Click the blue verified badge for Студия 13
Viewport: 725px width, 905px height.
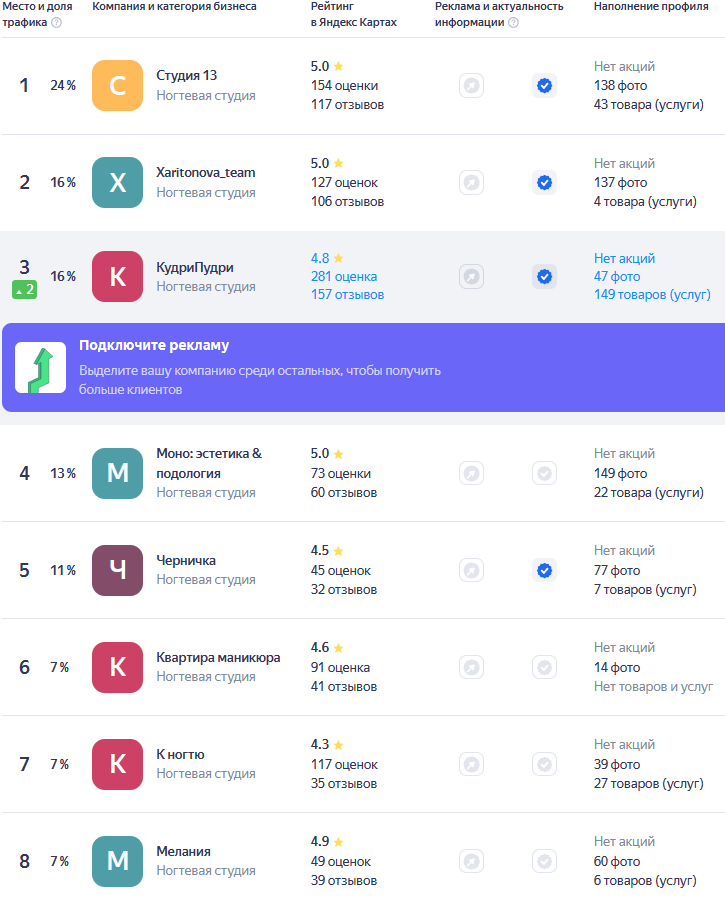544,86
